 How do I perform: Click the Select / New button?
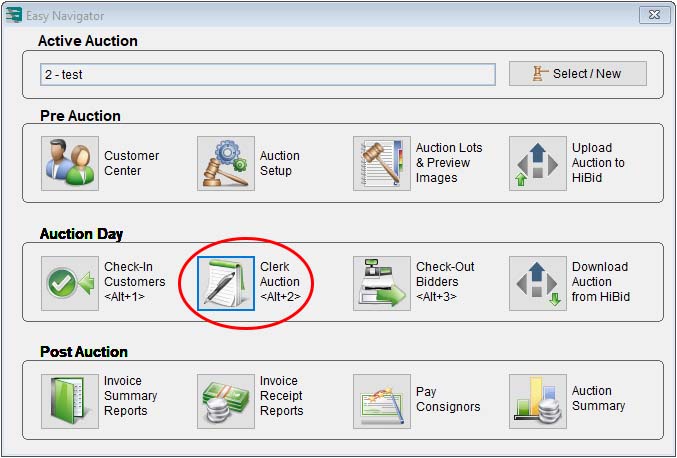coord(578,74)
